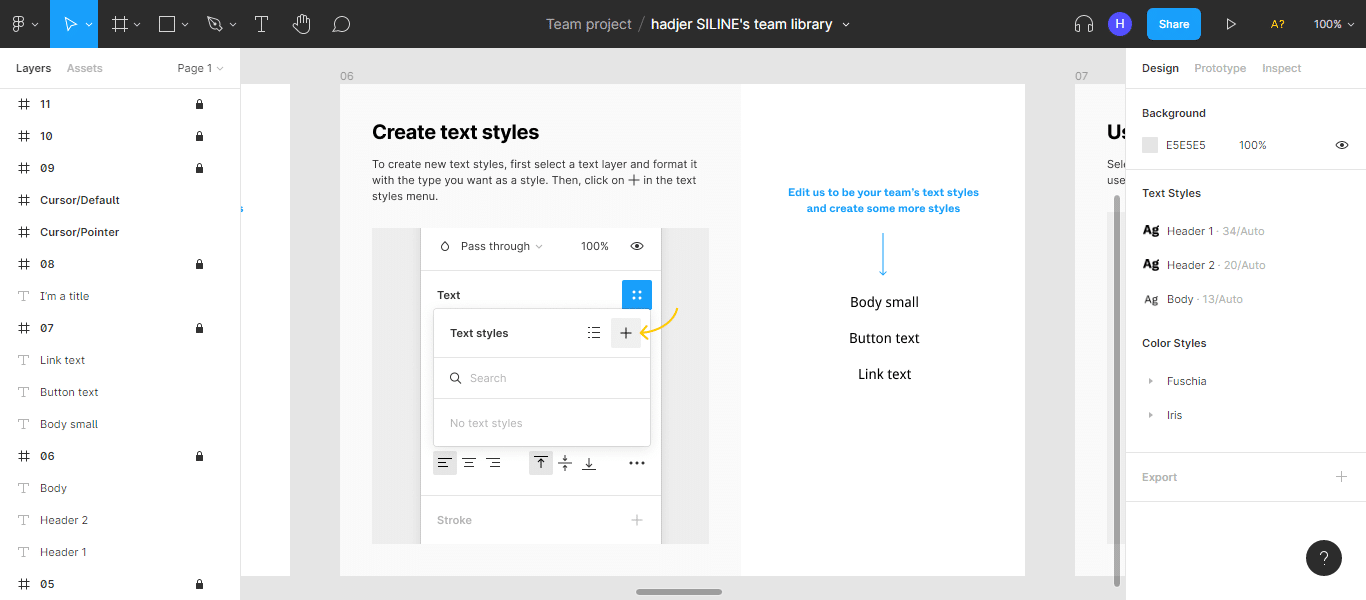Open the Prototype tab
This screenshot has width=1366, height=600.
click(x=1220, y=68)
